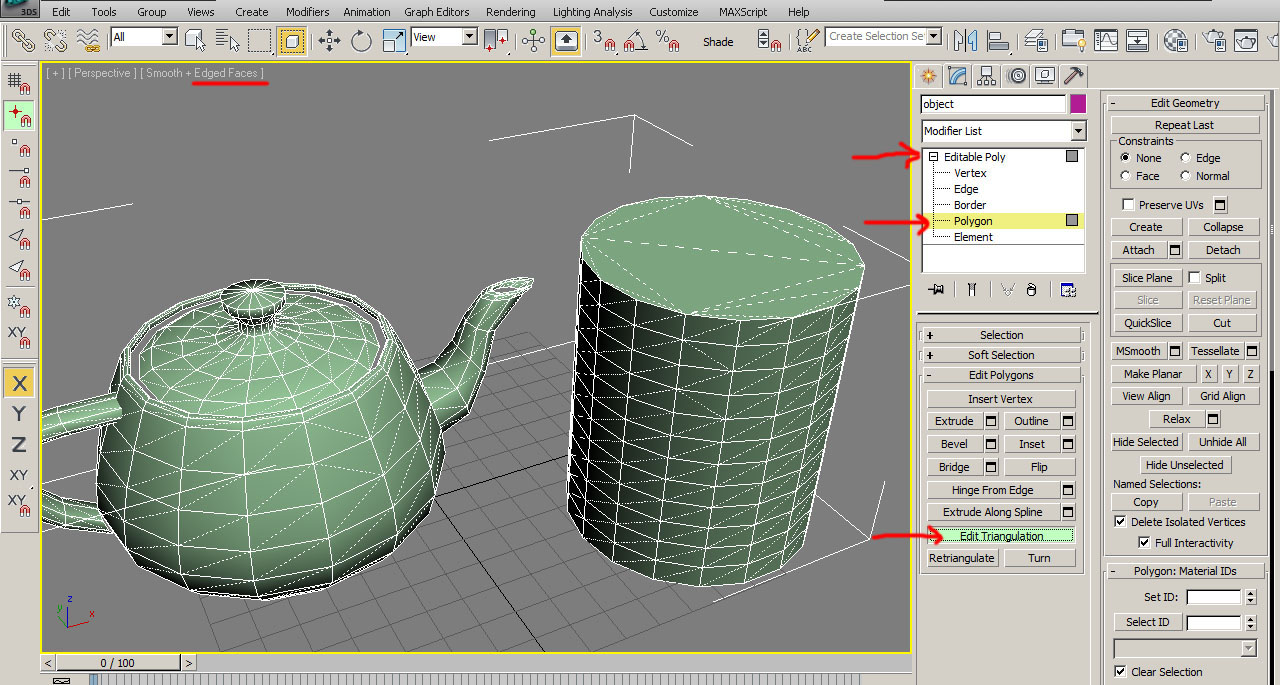1280x685 pixels.
Task: Select the Edge constraint radio button
Action: pos(1186,158)
